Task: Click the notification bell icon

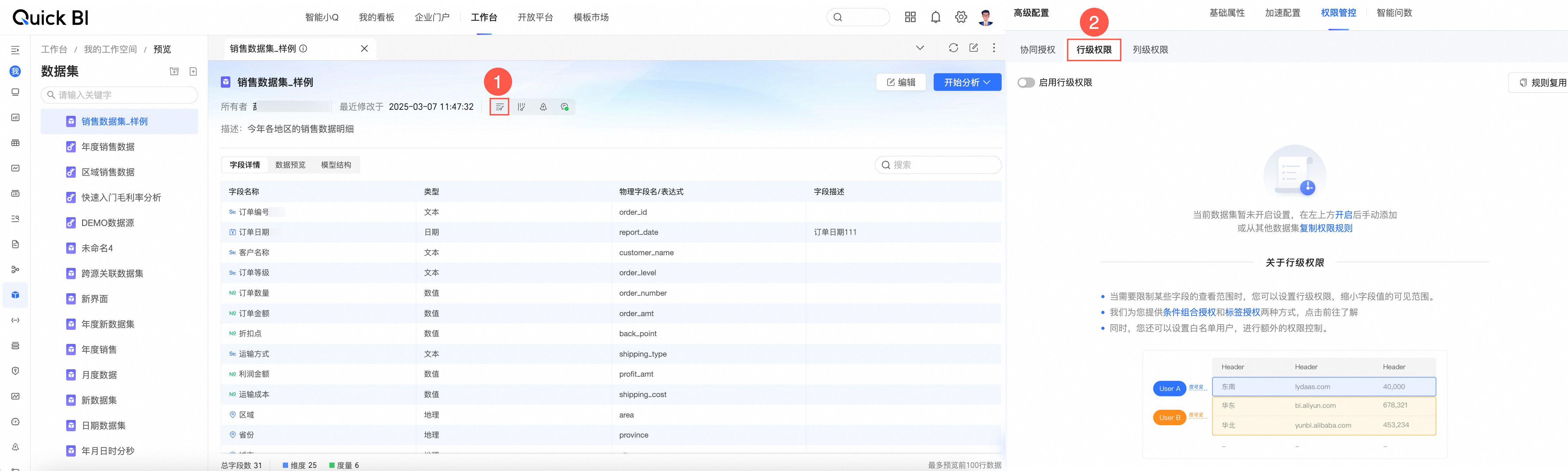Action: [x=935, y=18]
